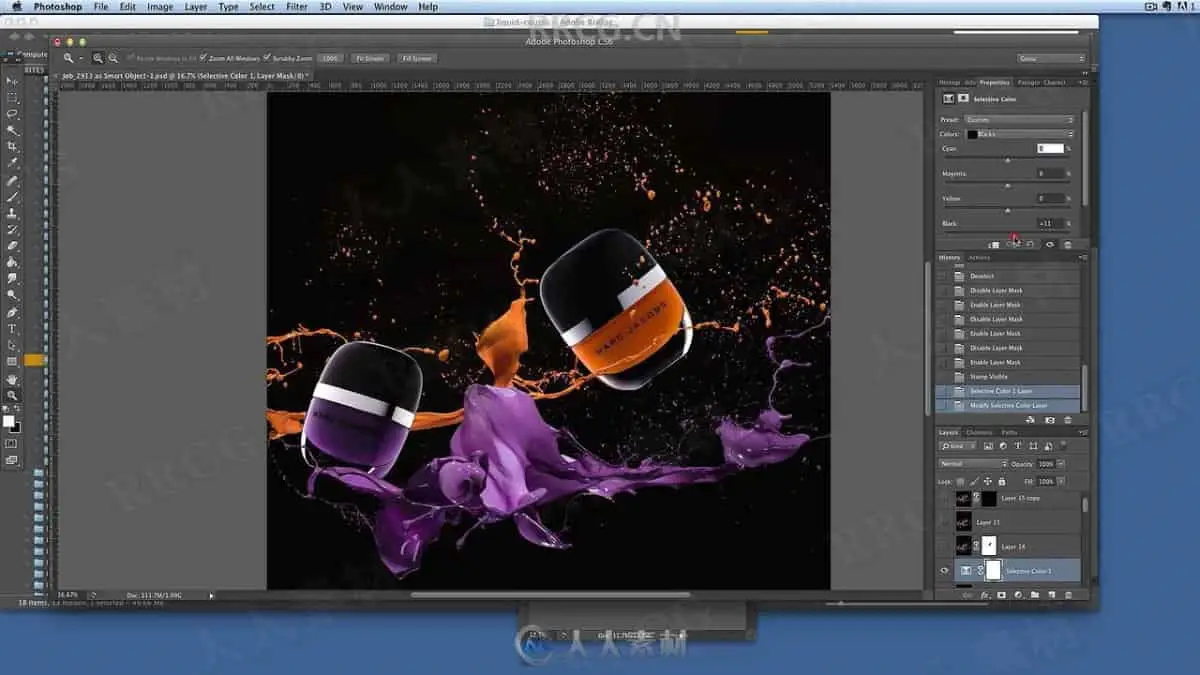
Task: Delete layer via Layers trash icon
Action: coord(1068,595)
